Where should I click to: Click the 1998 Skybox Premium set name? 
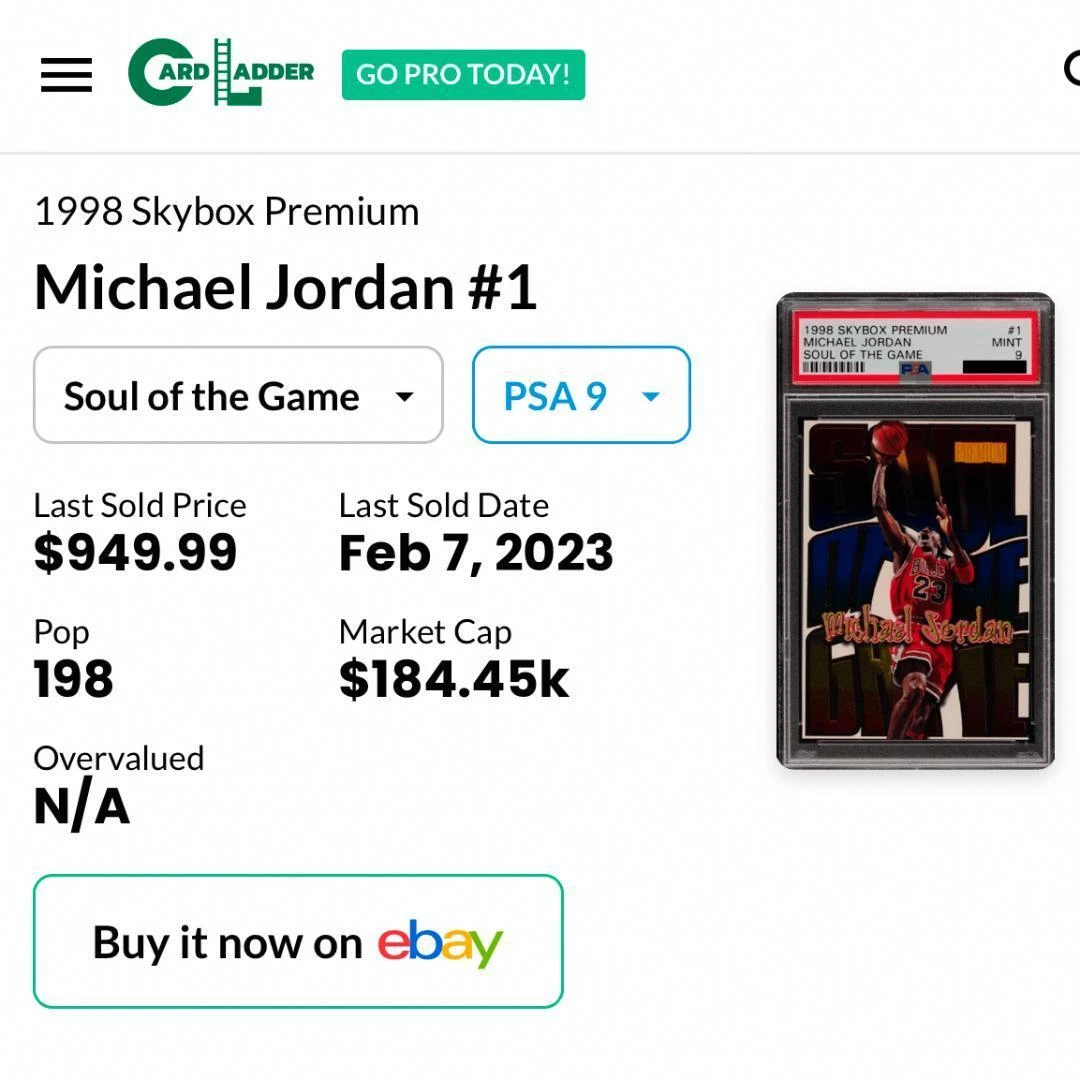pos(227,212)
